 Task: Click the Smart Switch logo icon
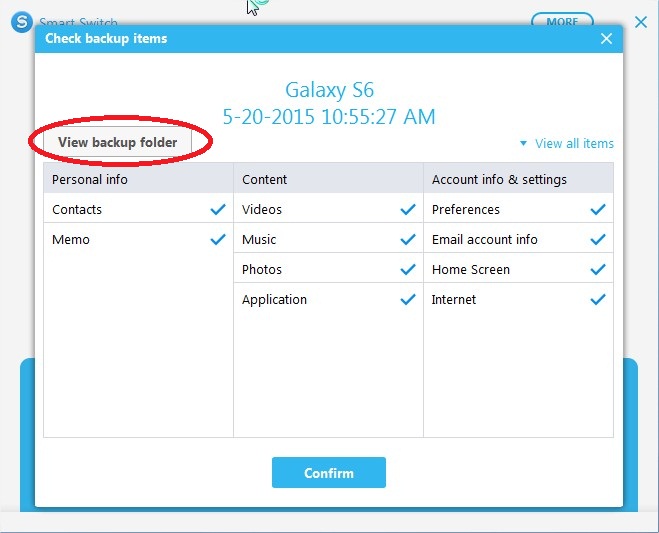pos(22,22)
